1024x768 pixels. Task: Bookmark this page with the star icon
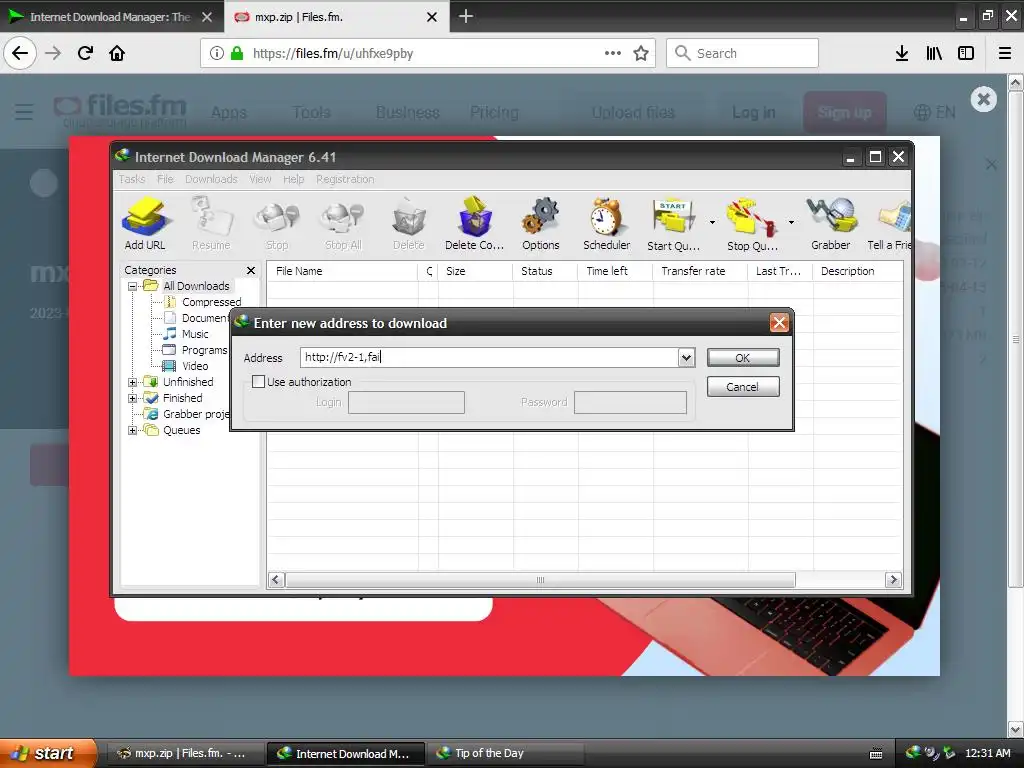tap(641, 54)
